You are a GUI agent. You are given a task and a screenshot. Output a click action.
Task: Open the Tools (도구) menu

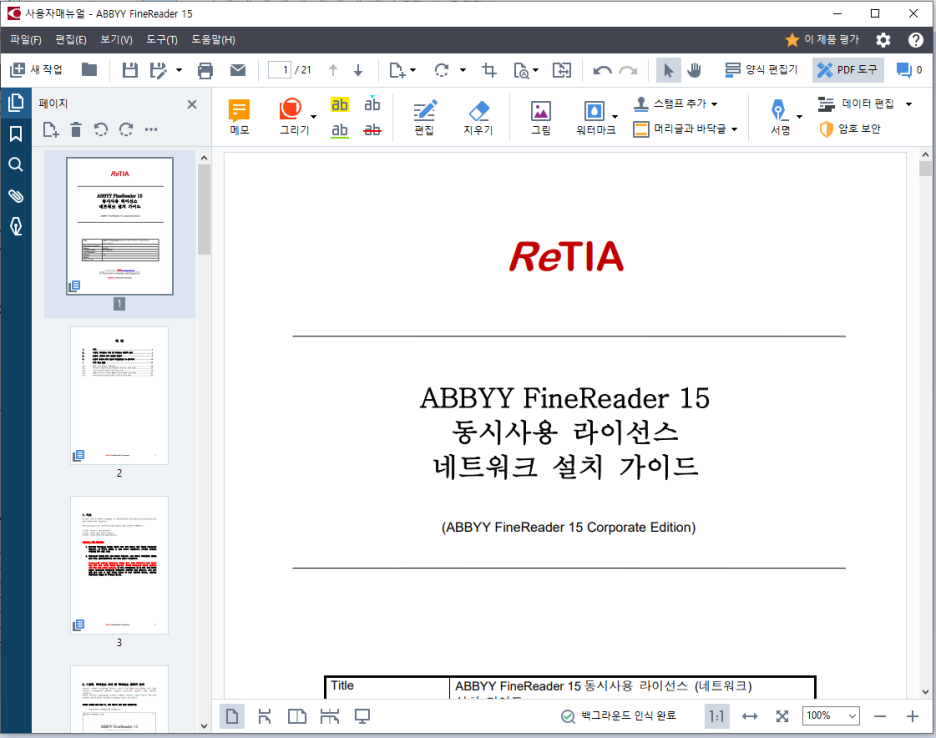pos(162,39)
